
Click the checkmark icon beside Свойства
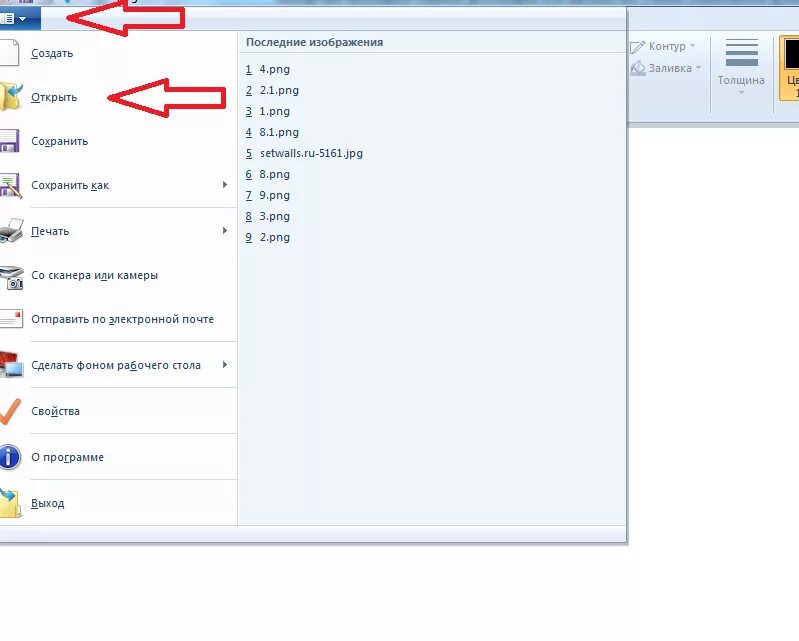click(x=10, y=411)
